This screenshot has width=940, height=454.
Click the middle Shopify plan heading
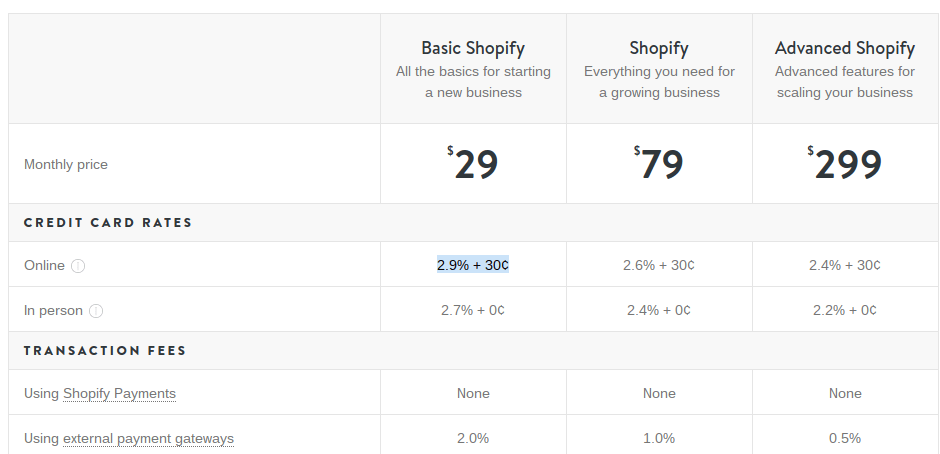click(x=659, y=48)
